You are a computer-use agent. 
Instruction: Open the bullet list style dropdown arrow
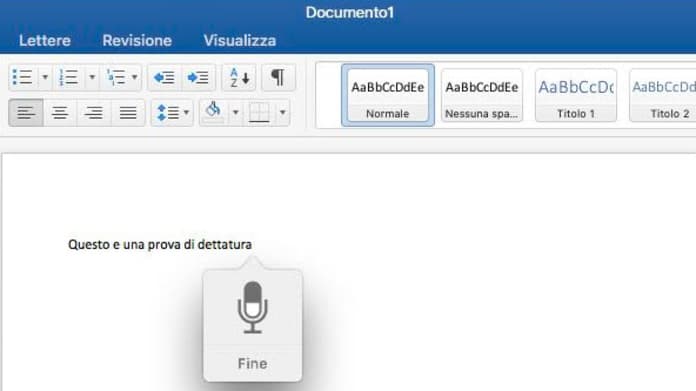45,77
